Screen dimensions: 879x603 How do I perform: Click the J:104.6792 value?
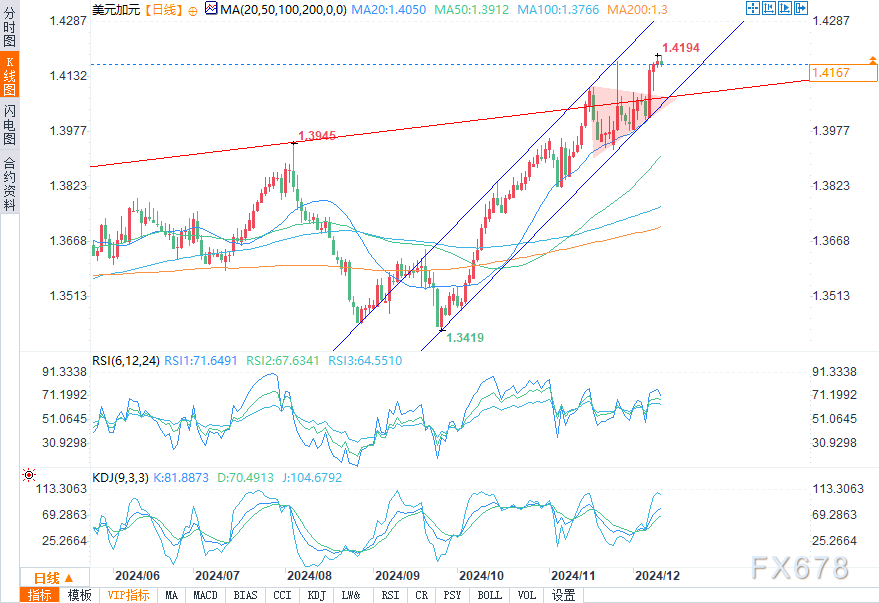coord(312,477)
